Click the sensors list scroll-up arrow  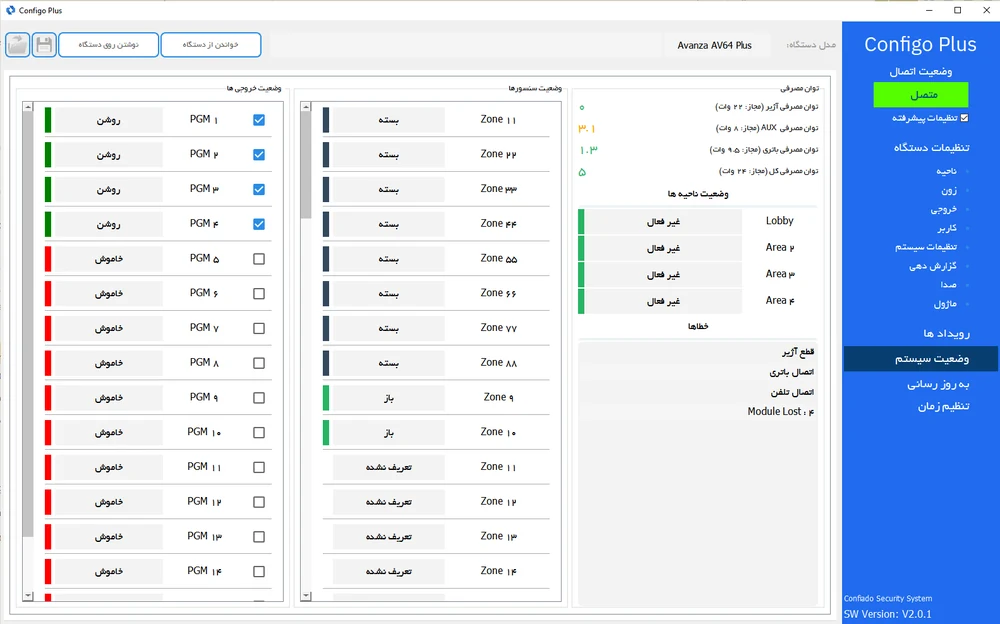point(305,107)
